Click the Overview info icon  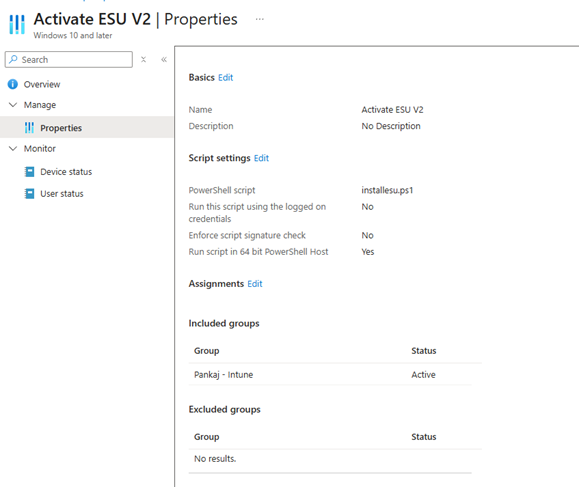13,84
